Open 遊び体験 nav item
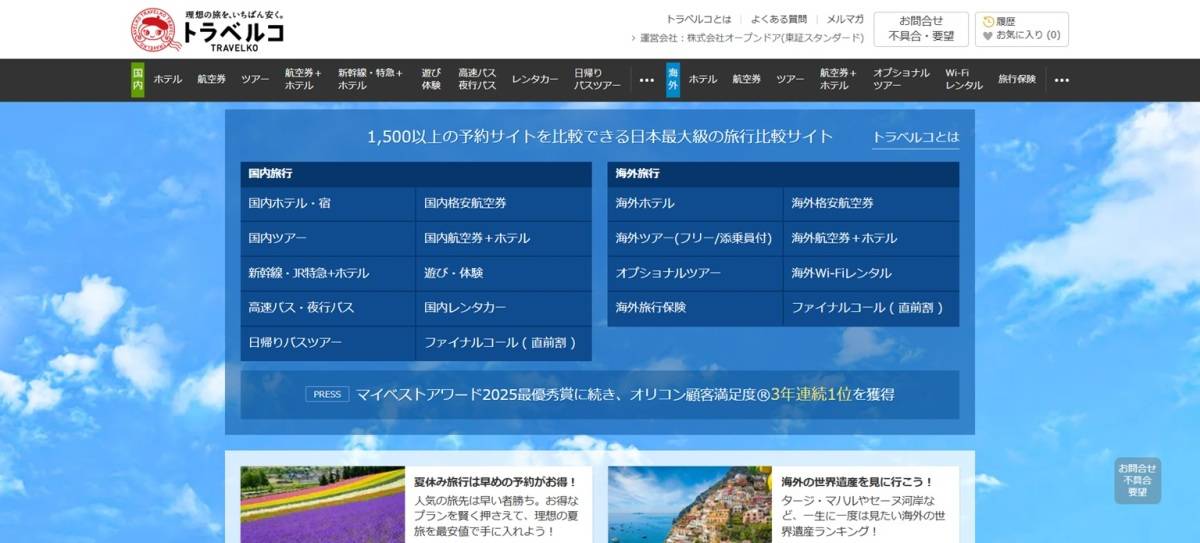Viewport: 1200px width, 543px height. [431, 80]
